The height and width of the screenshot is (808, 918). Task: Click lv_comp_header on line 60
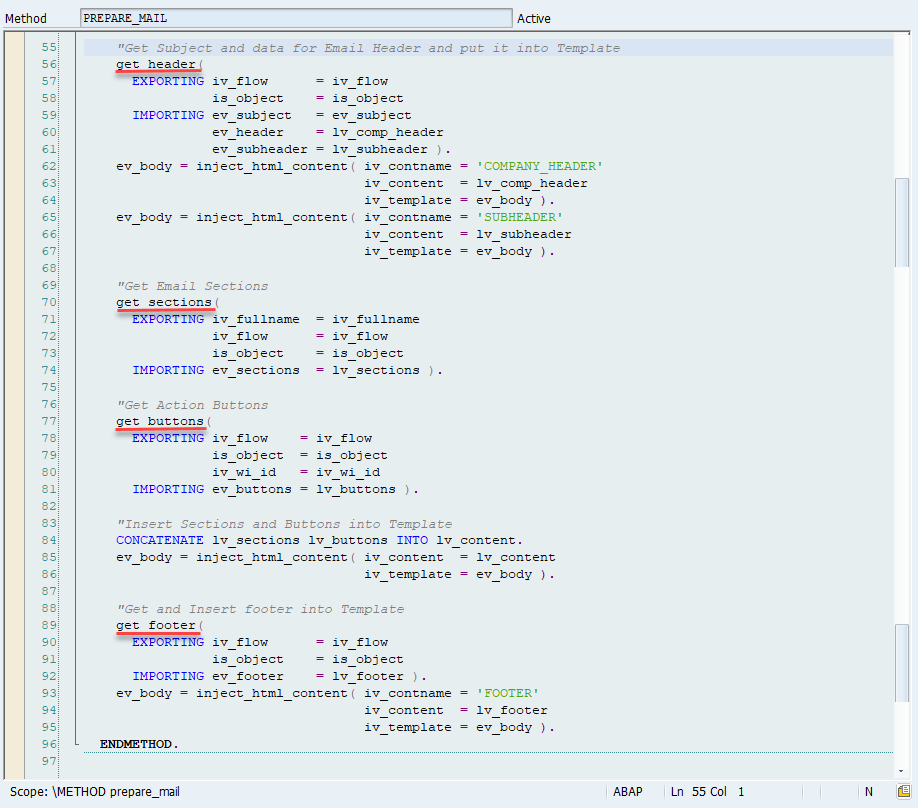pyautogui.click(x=388, y=132)
